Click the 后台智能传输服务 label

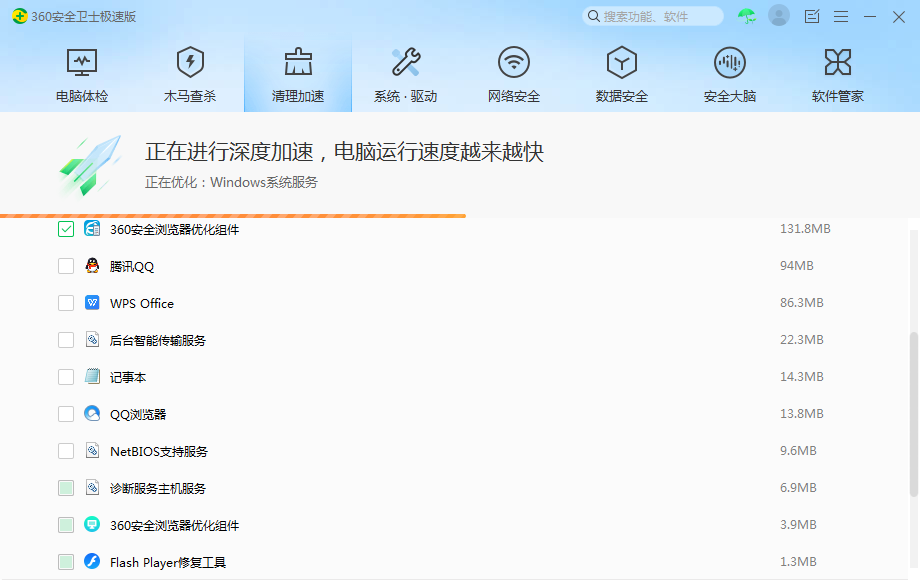click(x=158, y=341)
